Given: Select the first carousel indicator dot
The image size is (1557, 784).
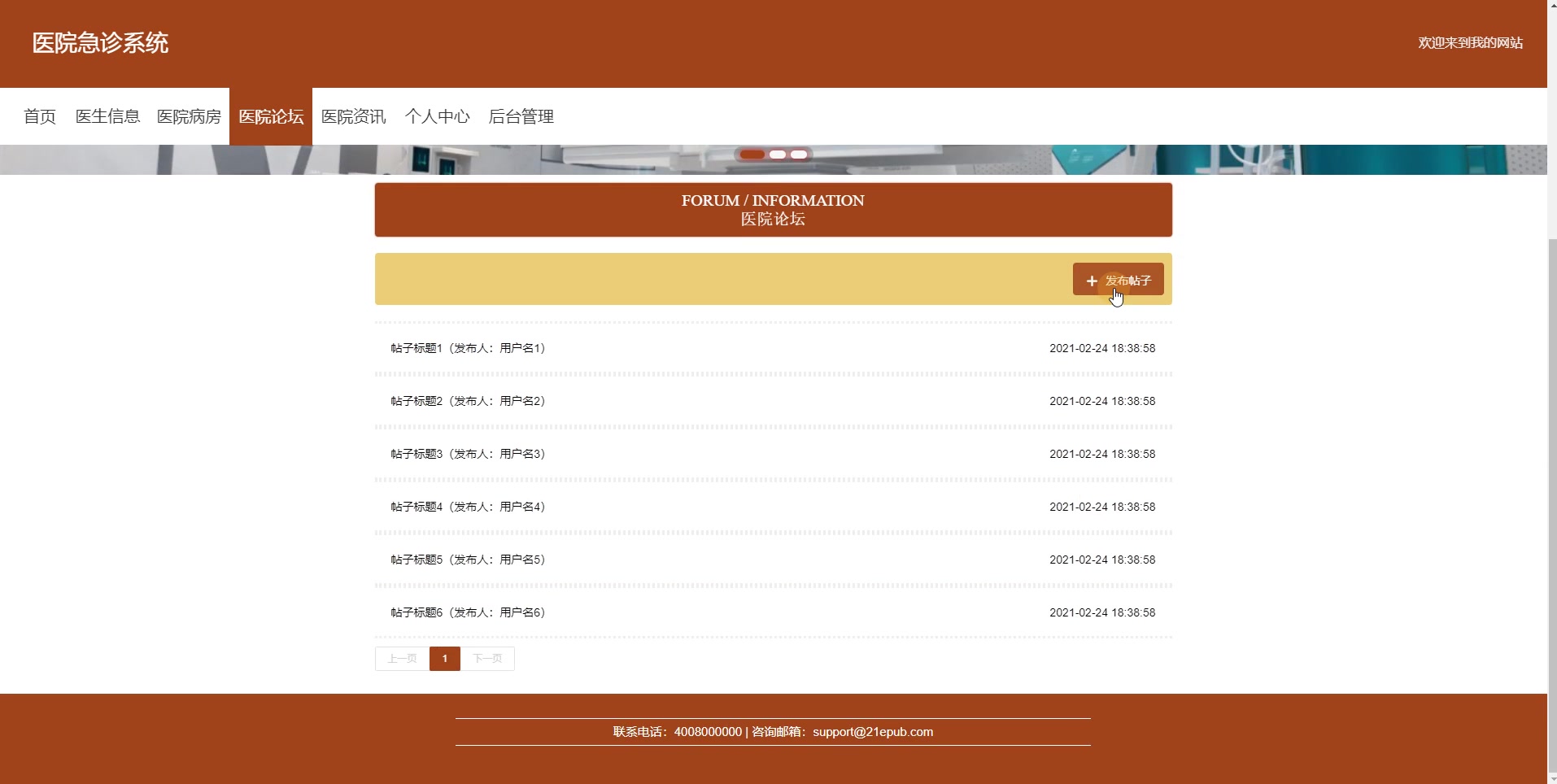Looking at the screenshot, I should (x=752, y=155).
